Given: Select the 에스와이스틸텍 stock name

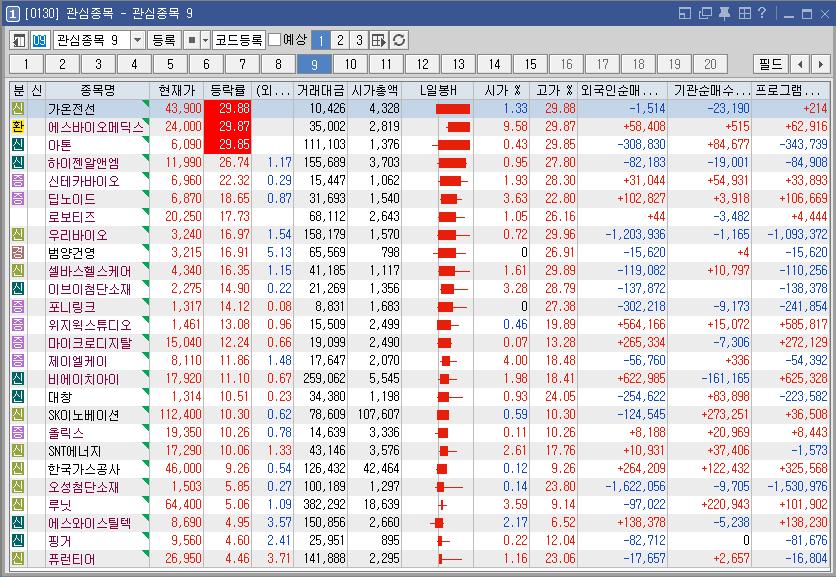Looking at the screenshot, I should [90, 523].
